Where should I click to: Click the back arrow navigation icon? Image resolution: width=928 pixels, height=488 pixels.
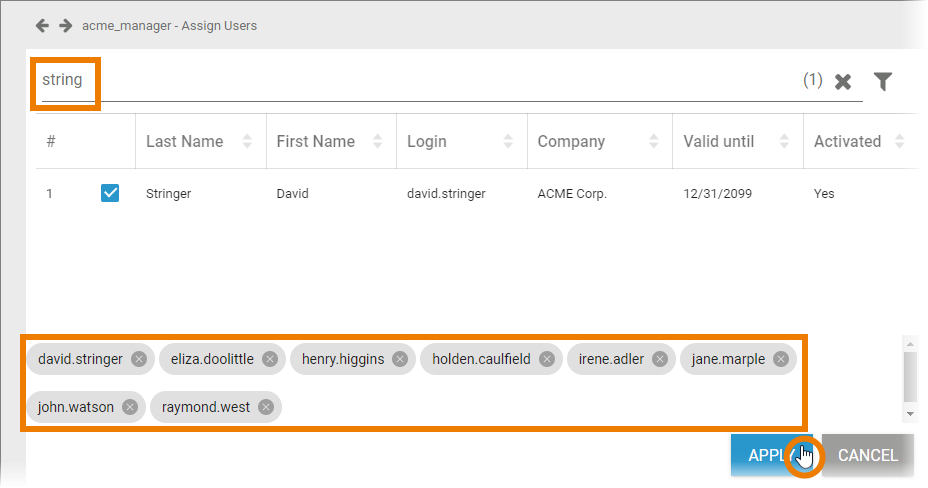42,25
